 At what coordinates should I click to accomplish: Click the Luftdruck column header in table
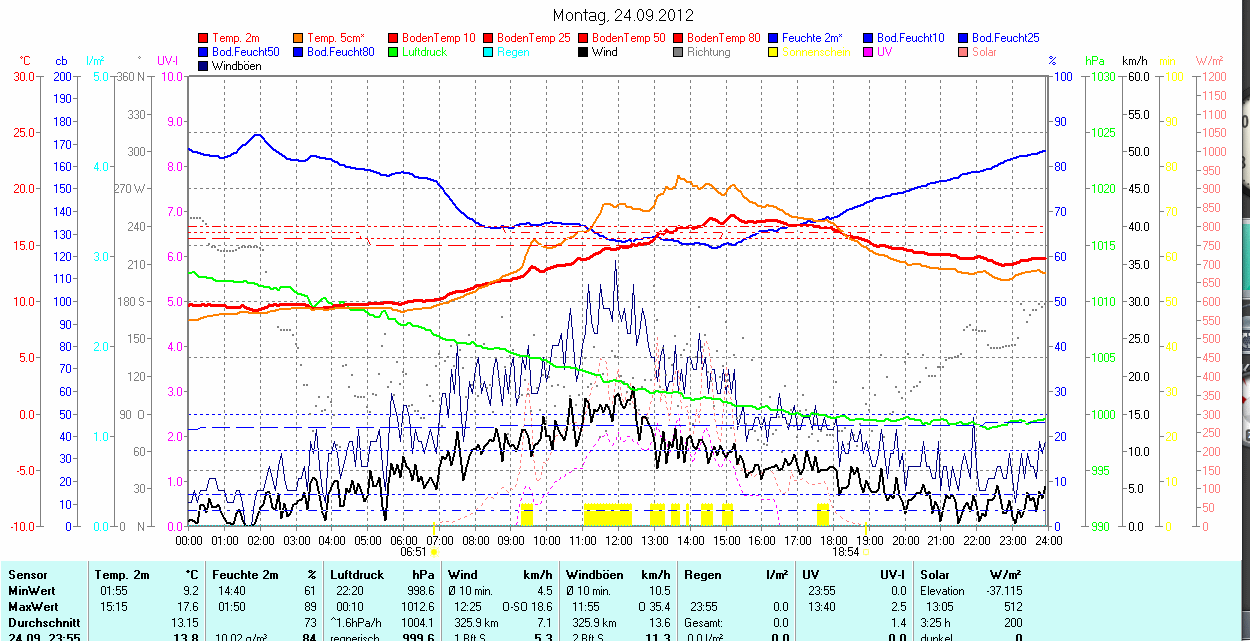pyautogui.click(x=357, y=575)
